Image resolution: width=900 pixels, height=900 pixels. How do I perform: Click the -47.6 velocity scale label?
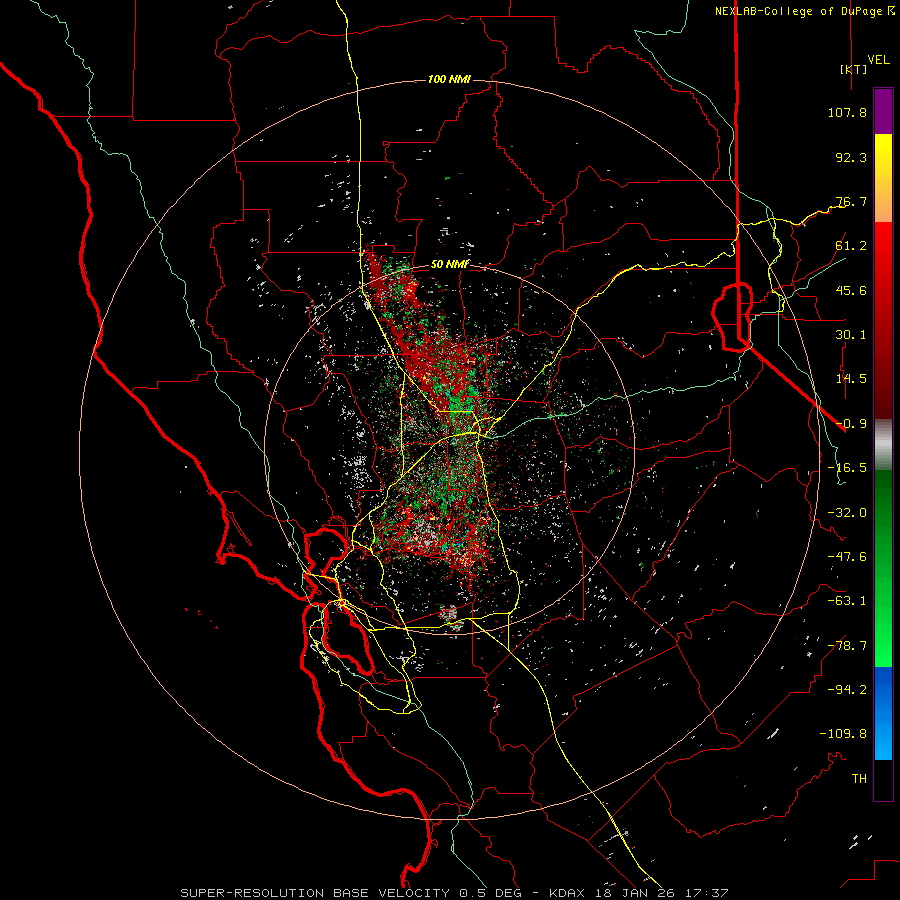click(847, 557)
